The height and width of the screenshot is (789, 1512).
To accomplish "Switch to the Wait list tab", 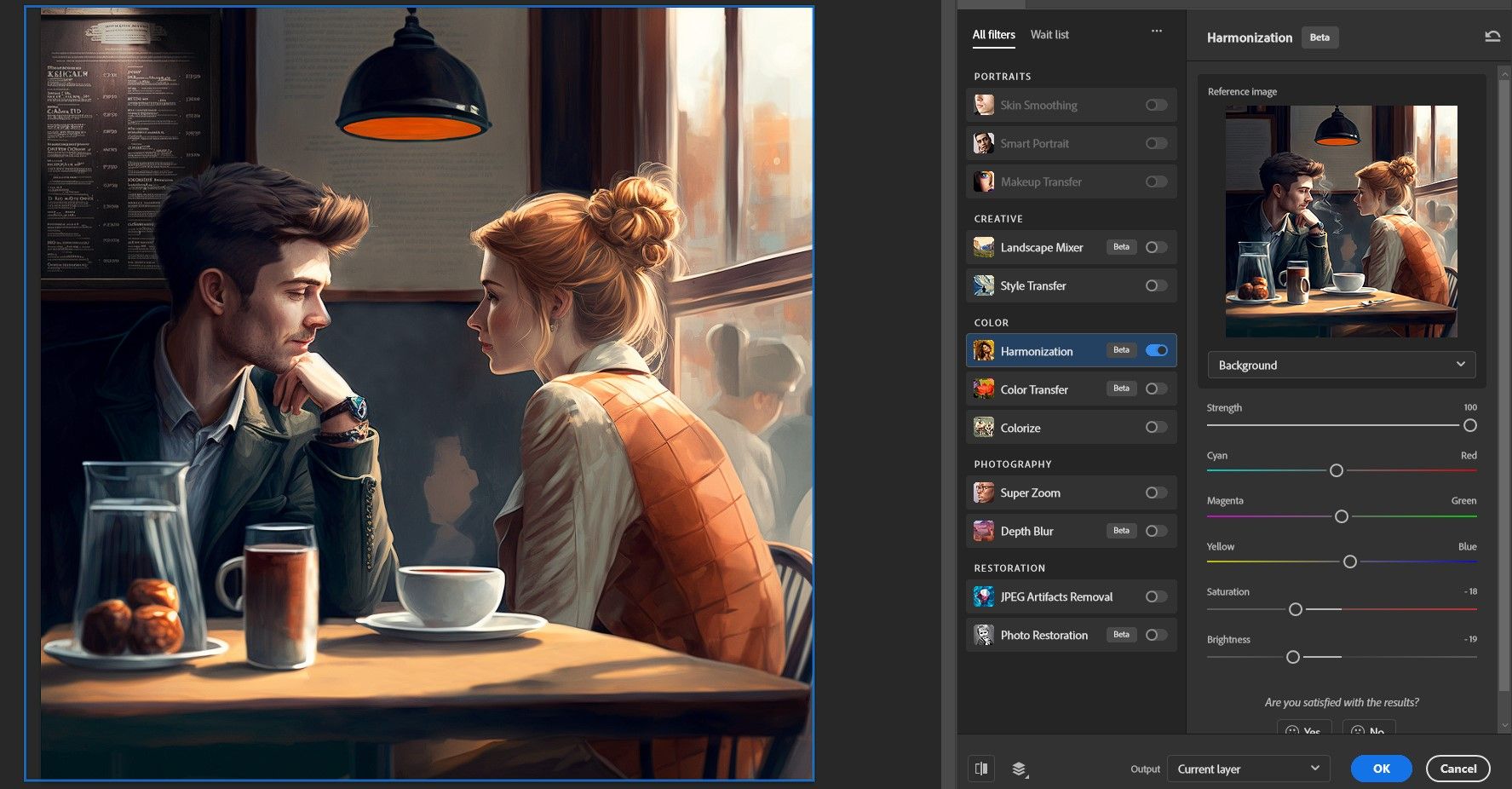I will [x=1049, y=35].
